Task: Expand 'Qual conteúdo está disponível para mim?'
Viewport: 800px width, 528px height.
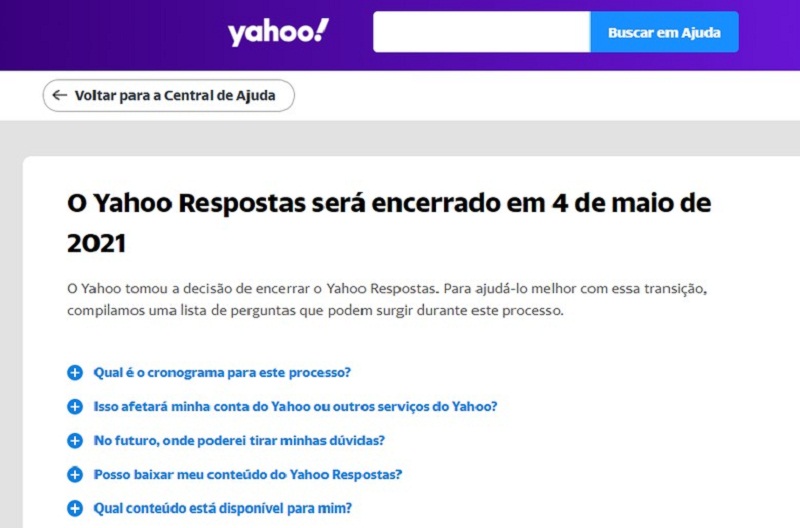Action: 222,508
